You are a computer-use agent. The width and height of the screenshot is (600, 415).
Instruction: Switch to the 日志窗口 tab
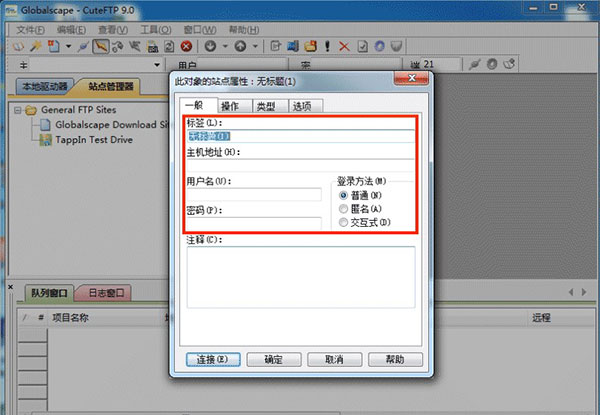[x=105, y=293]
